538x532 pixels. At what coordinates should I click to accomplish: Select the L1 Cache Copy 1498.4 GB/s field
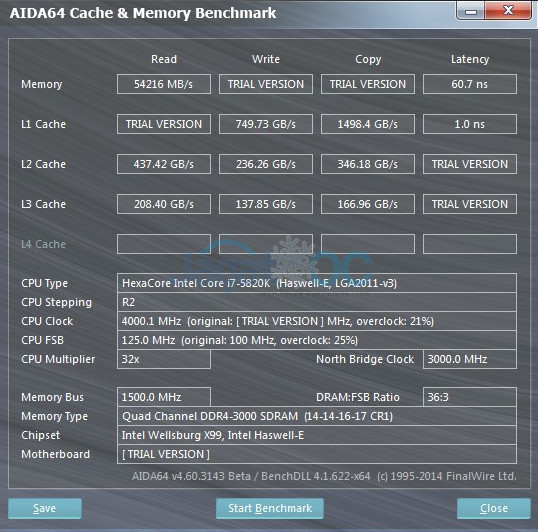pyautogui.click(x=368, y=124)
